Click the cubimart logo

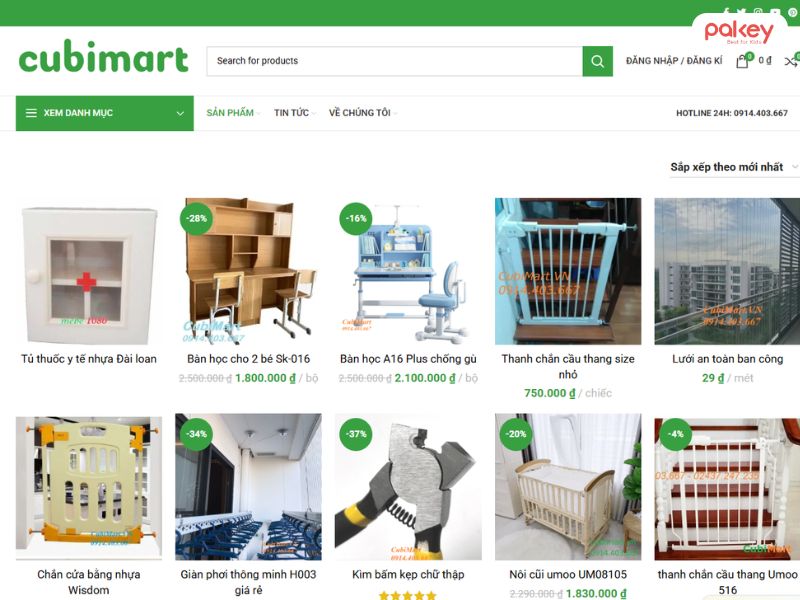click(104, 56)
